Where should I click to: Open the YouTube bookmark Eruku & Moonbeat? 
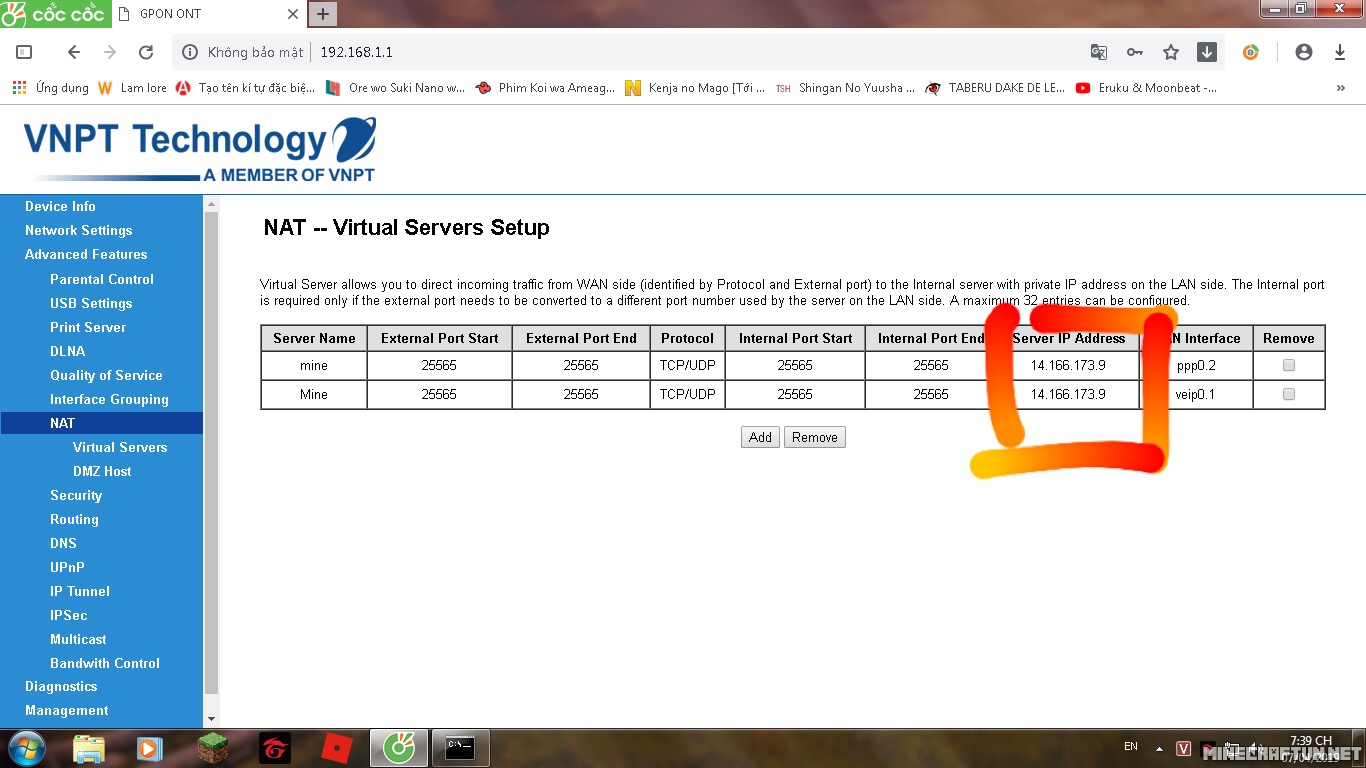[1146, 88]
